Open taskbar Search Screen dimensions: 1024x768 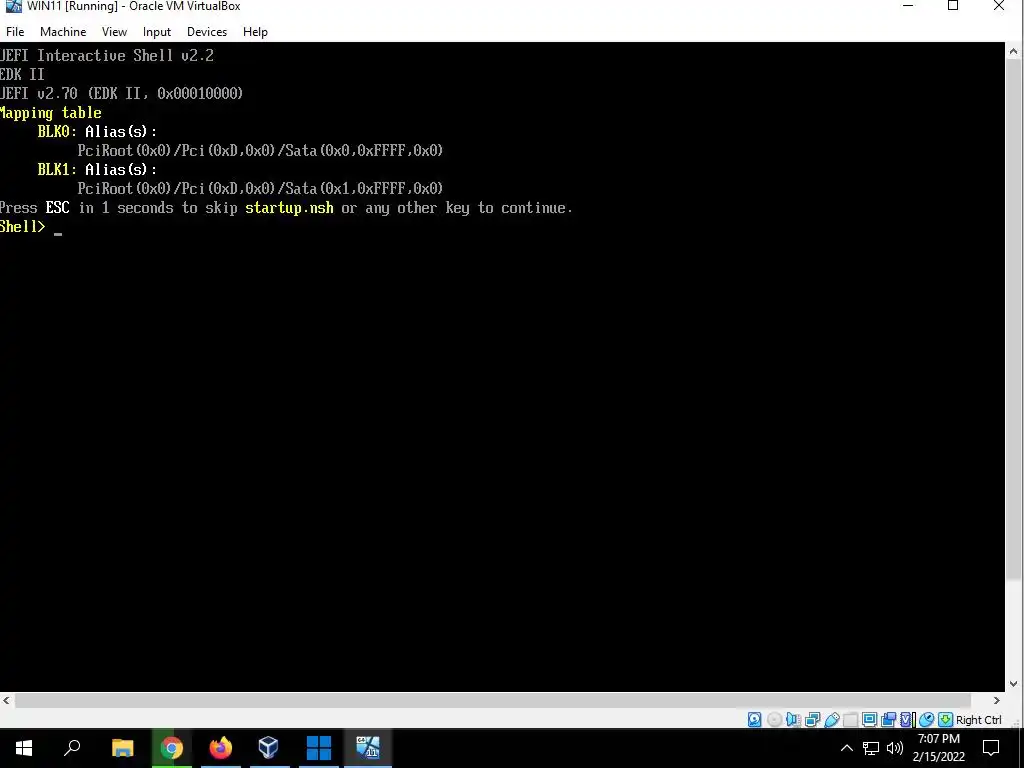click(72, 748)
